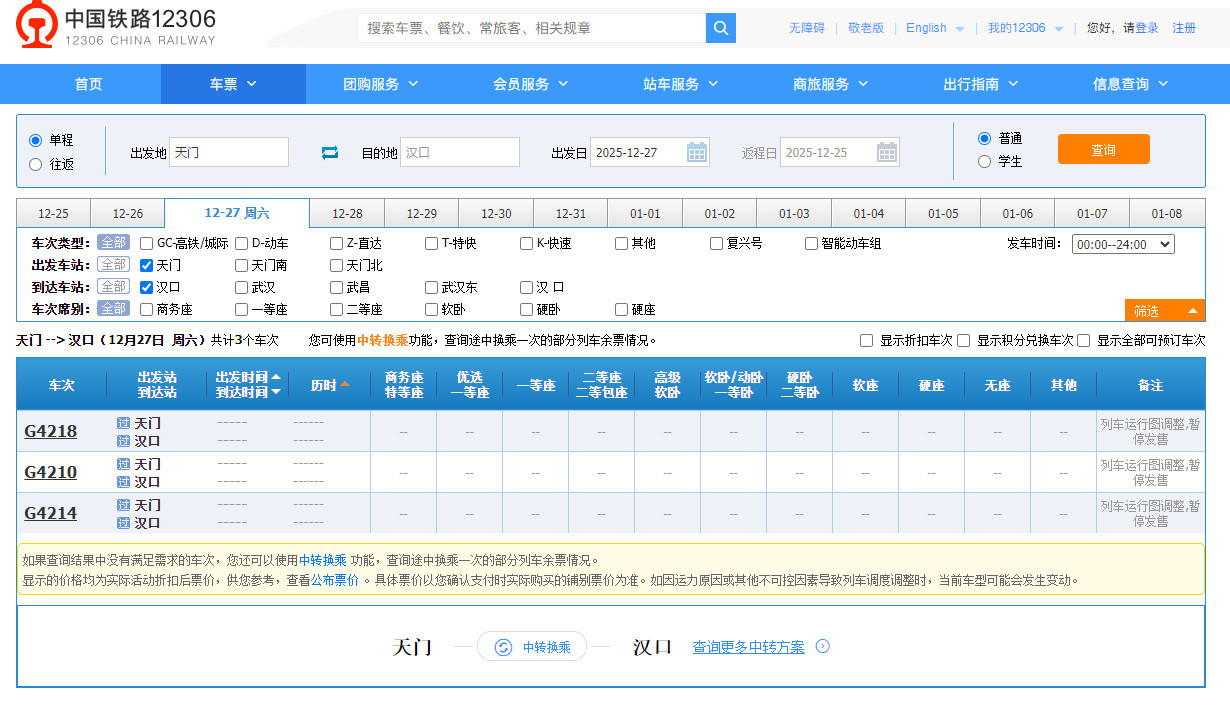Open the departure date calendar icon

coord(697,153)
